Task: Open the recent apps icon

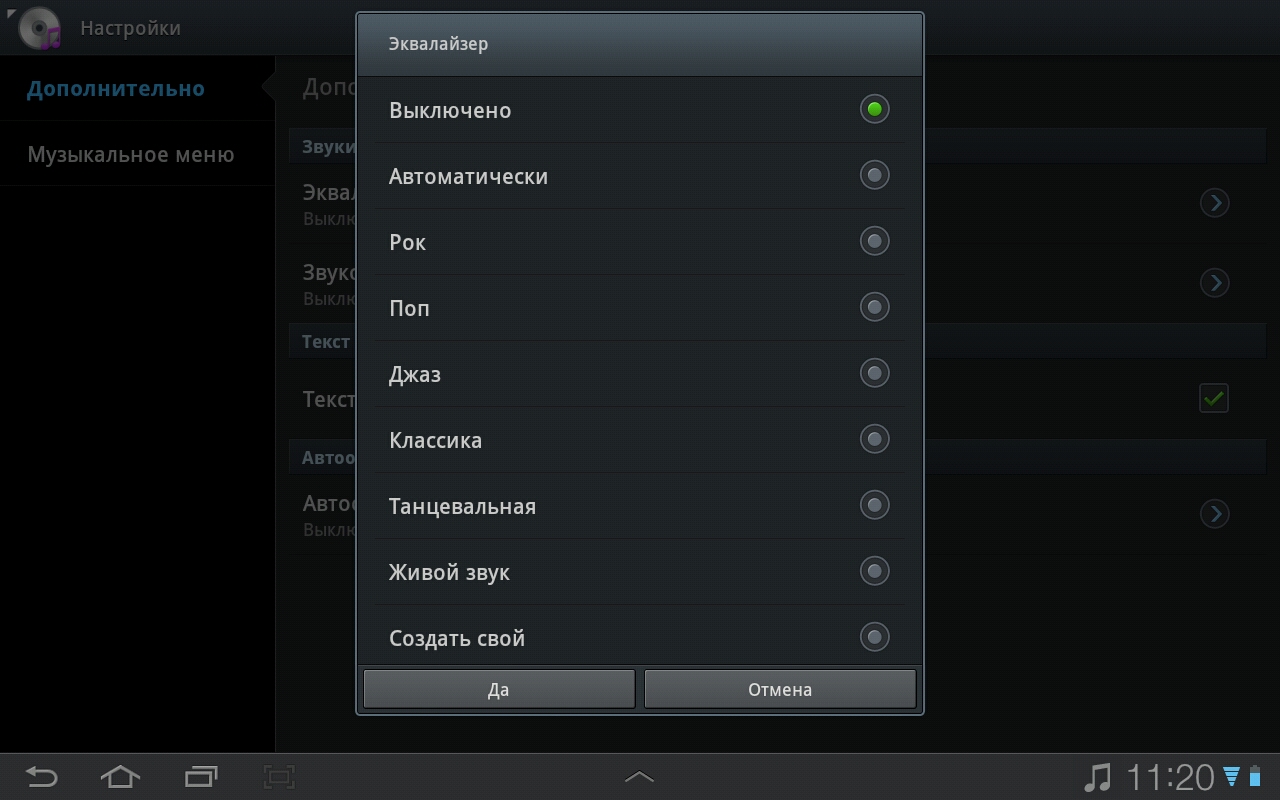Action: tap(201, 776)
